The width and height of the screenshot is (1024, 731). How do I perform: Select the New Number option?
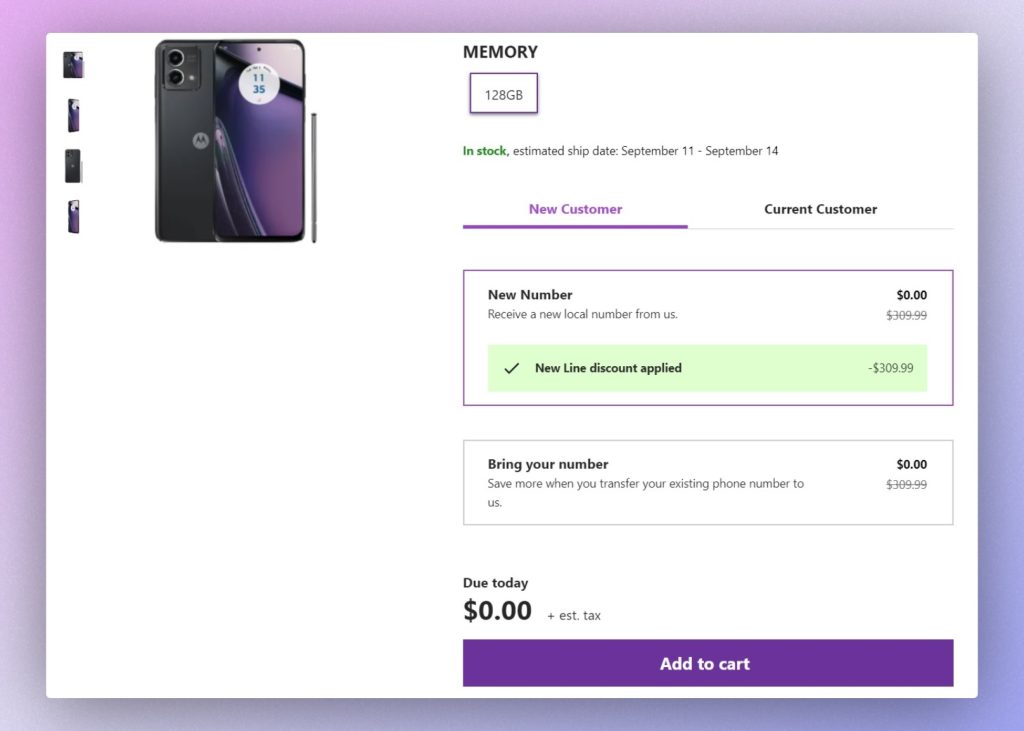(x=530, y=295)
